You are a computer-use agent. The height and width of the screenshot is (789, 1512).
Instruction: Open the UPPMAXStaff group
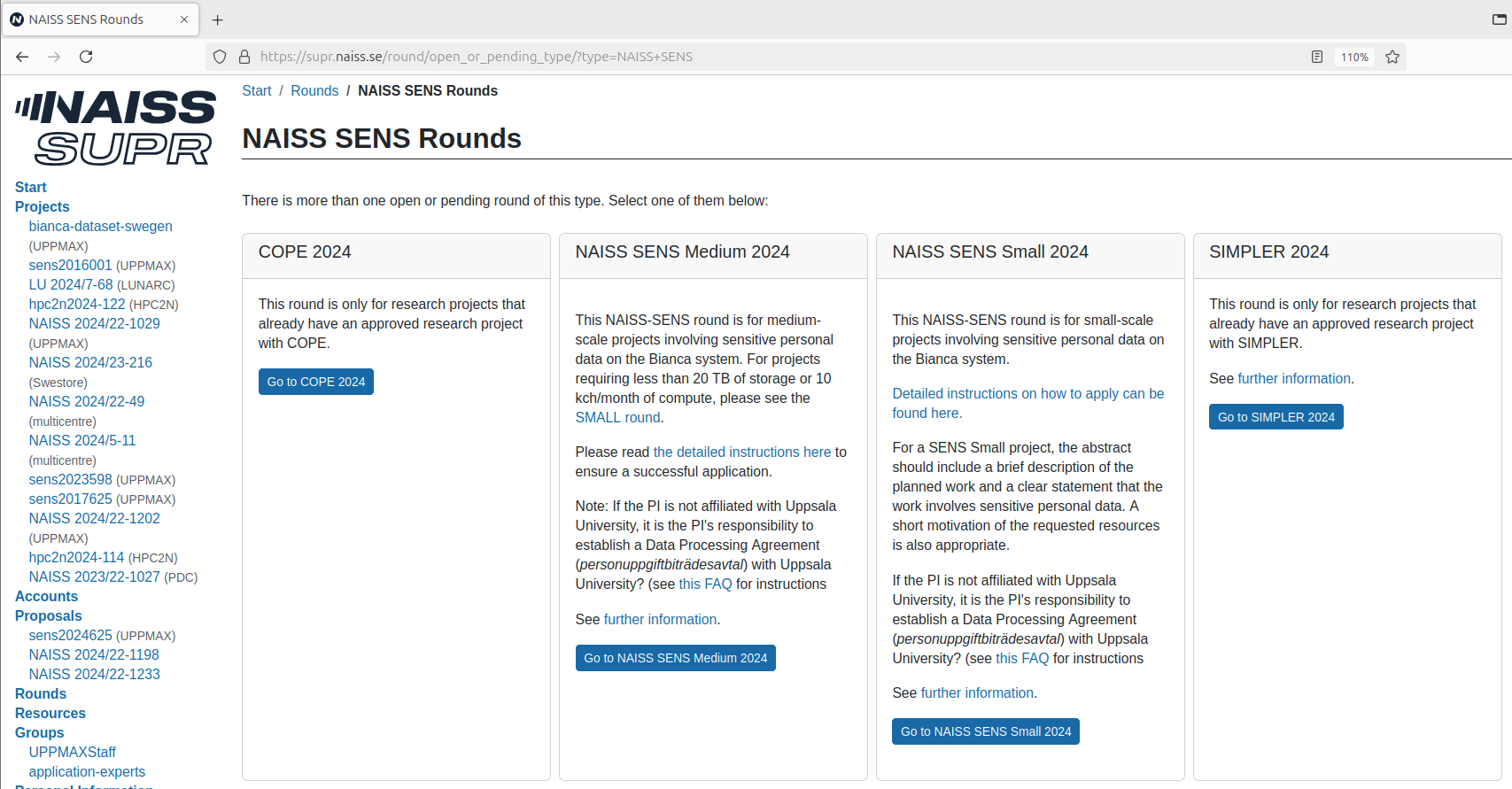point(73,752)
